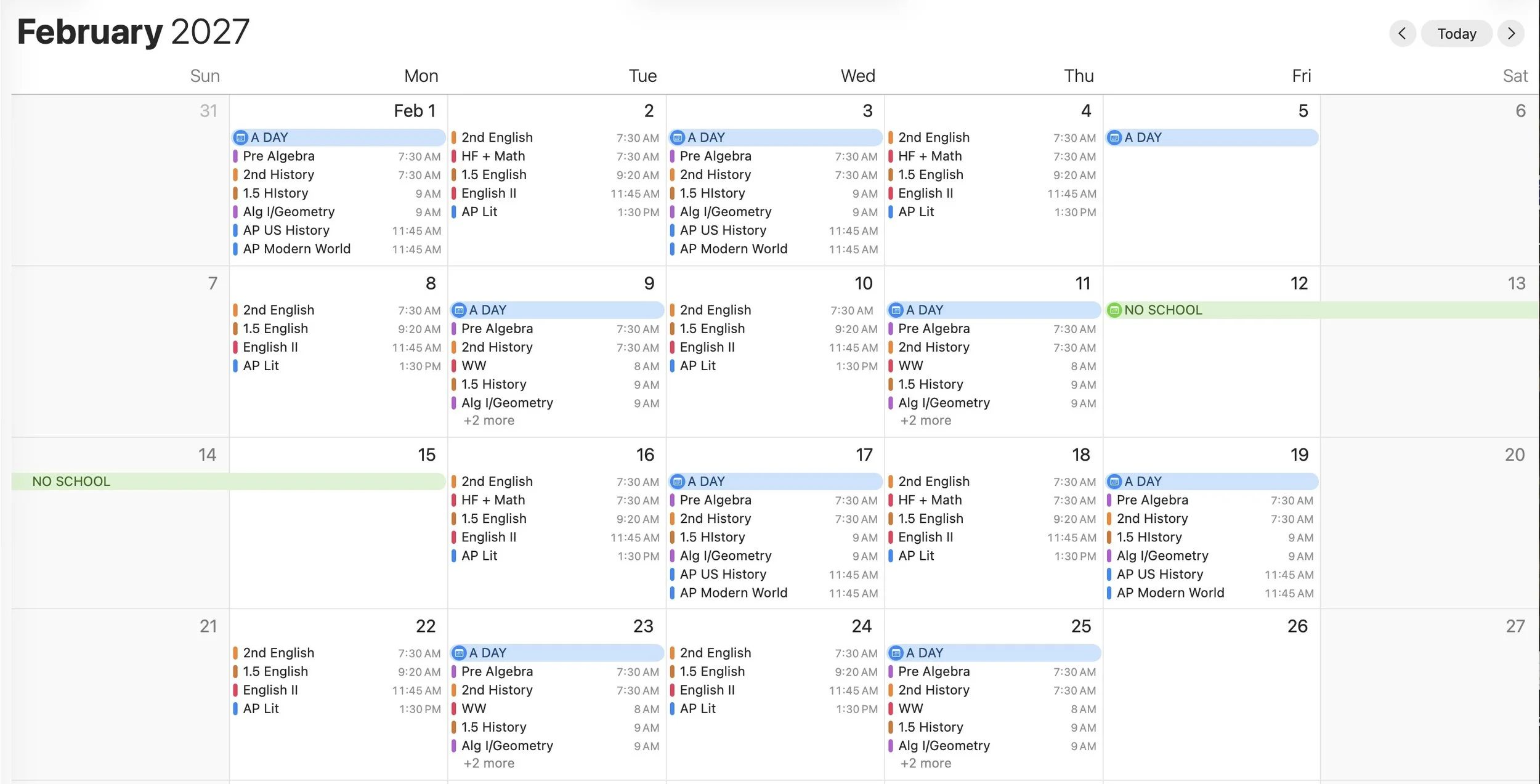The image size is (1540, 784).
Task: Open AP Modern World event on Feb 1
Action: 338,249
